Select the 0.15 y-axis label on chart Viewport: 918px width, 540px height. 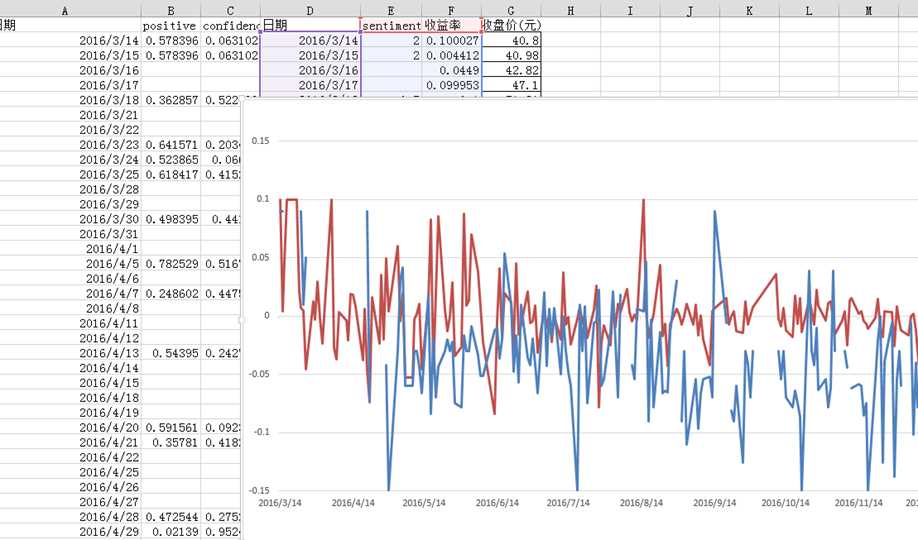tap(259, 141)
